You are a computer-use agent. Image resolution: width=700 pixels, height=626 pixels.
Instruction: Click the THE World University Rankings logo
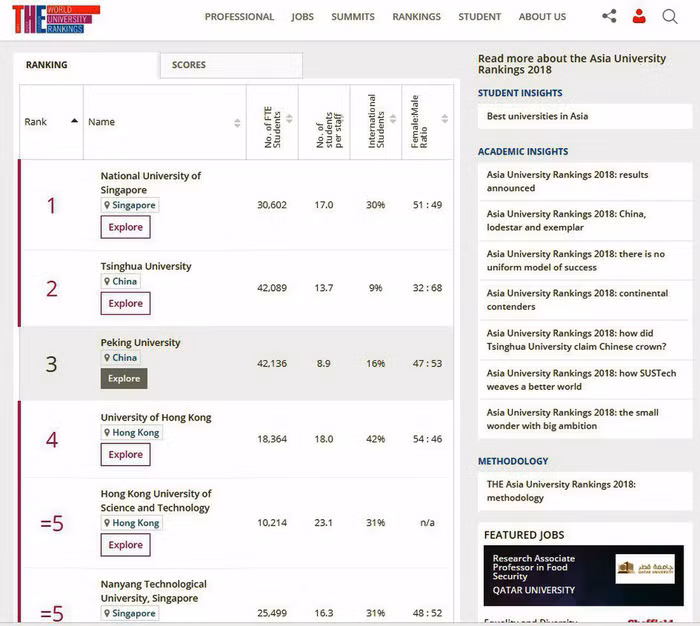(56, 18)
